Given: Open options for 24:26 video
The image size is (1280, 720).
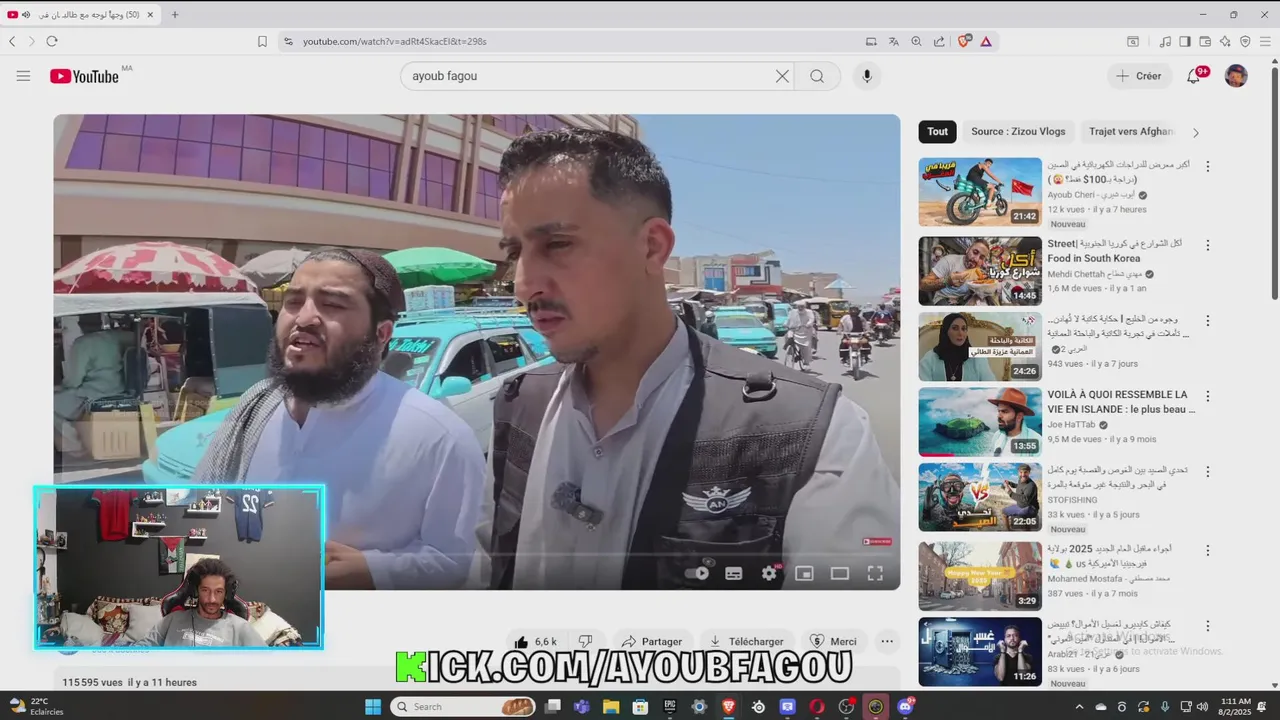Looking at the screenshot, I should tap(1207, 321).
